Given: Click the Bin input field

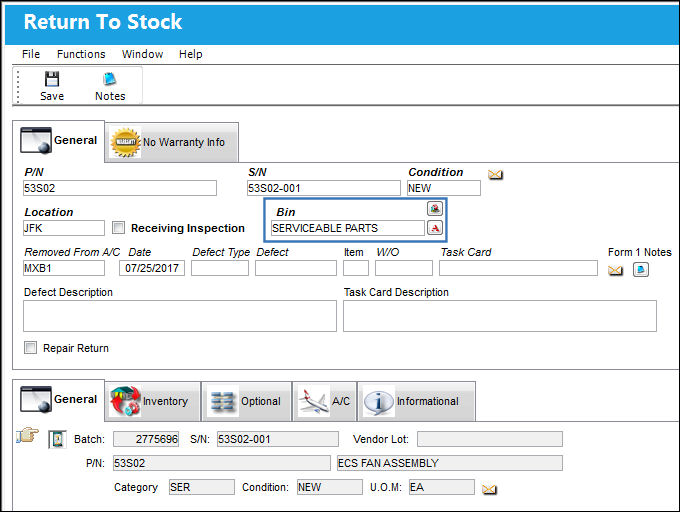Looking at the screenshot, I should [347, 228].
